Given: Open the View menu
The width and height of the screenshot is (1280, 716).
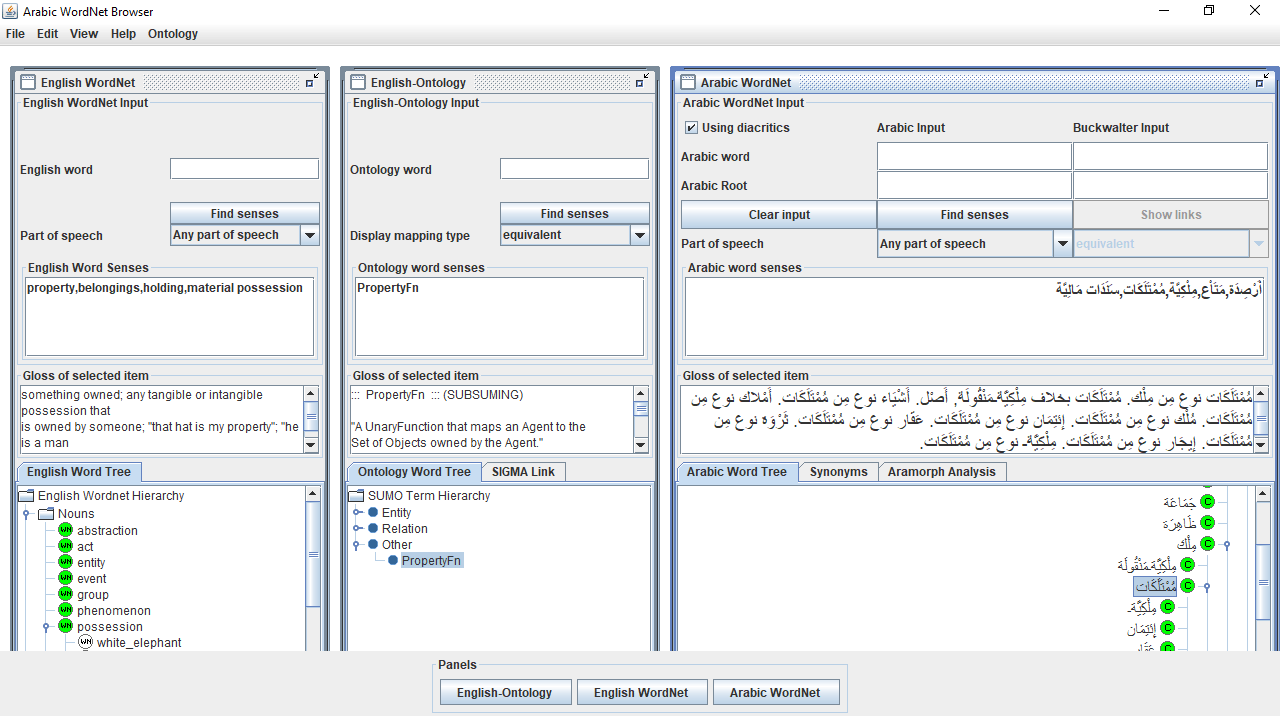Looking at the screenshot, I should (x=84, y=33).
